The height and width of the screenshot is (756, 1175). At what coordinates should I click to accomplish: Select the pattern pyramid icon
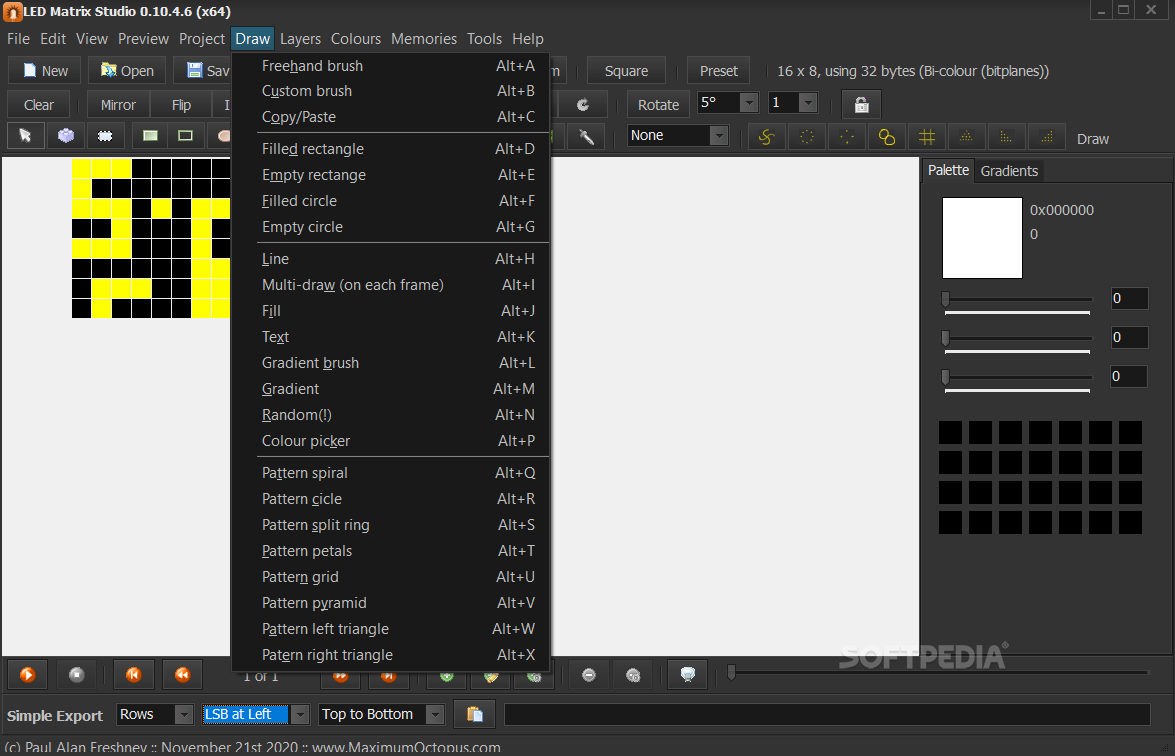967,137
